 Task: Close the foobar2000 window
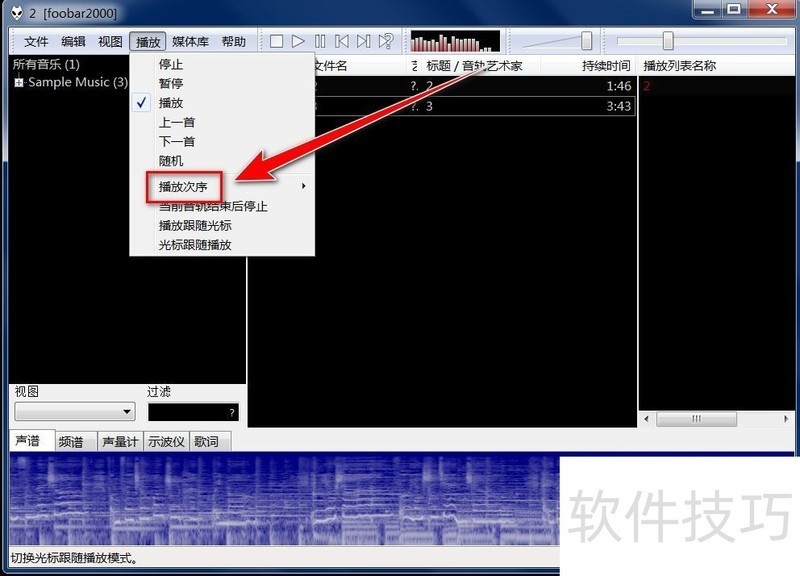pyautogui.click(x=772, y=9)
